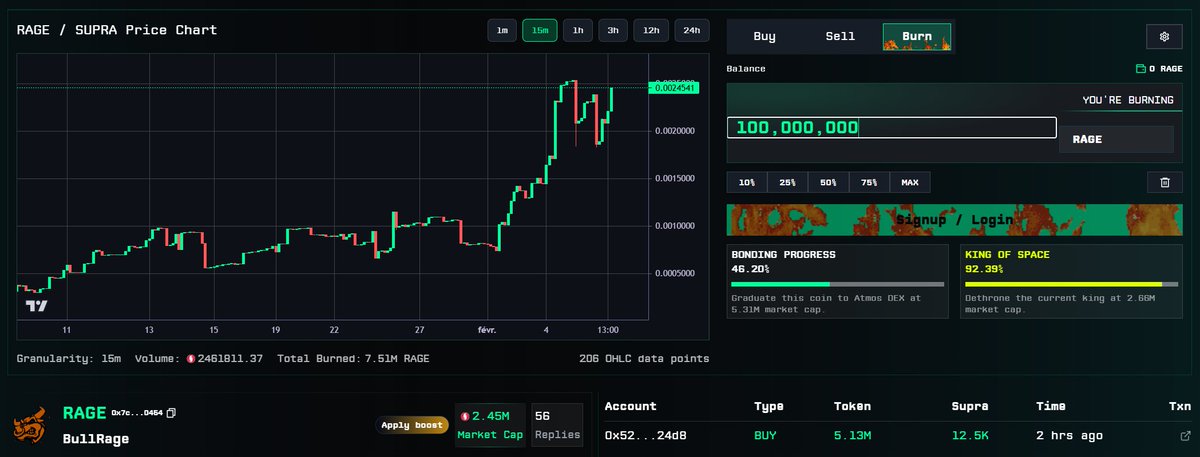Click the 0.0024541 price label

pos(676,89)
